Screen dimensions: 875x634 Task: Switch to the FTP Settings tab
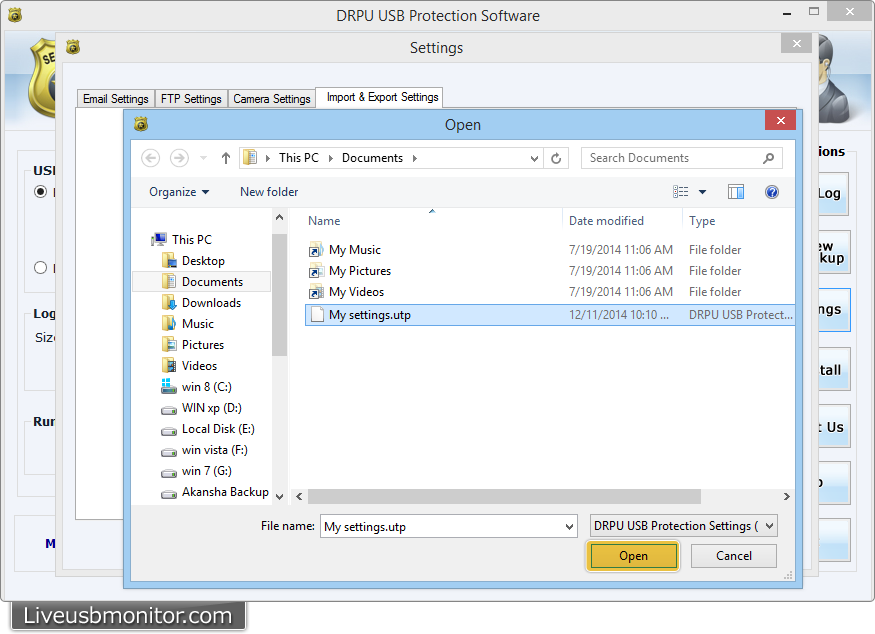pos(191,99)
